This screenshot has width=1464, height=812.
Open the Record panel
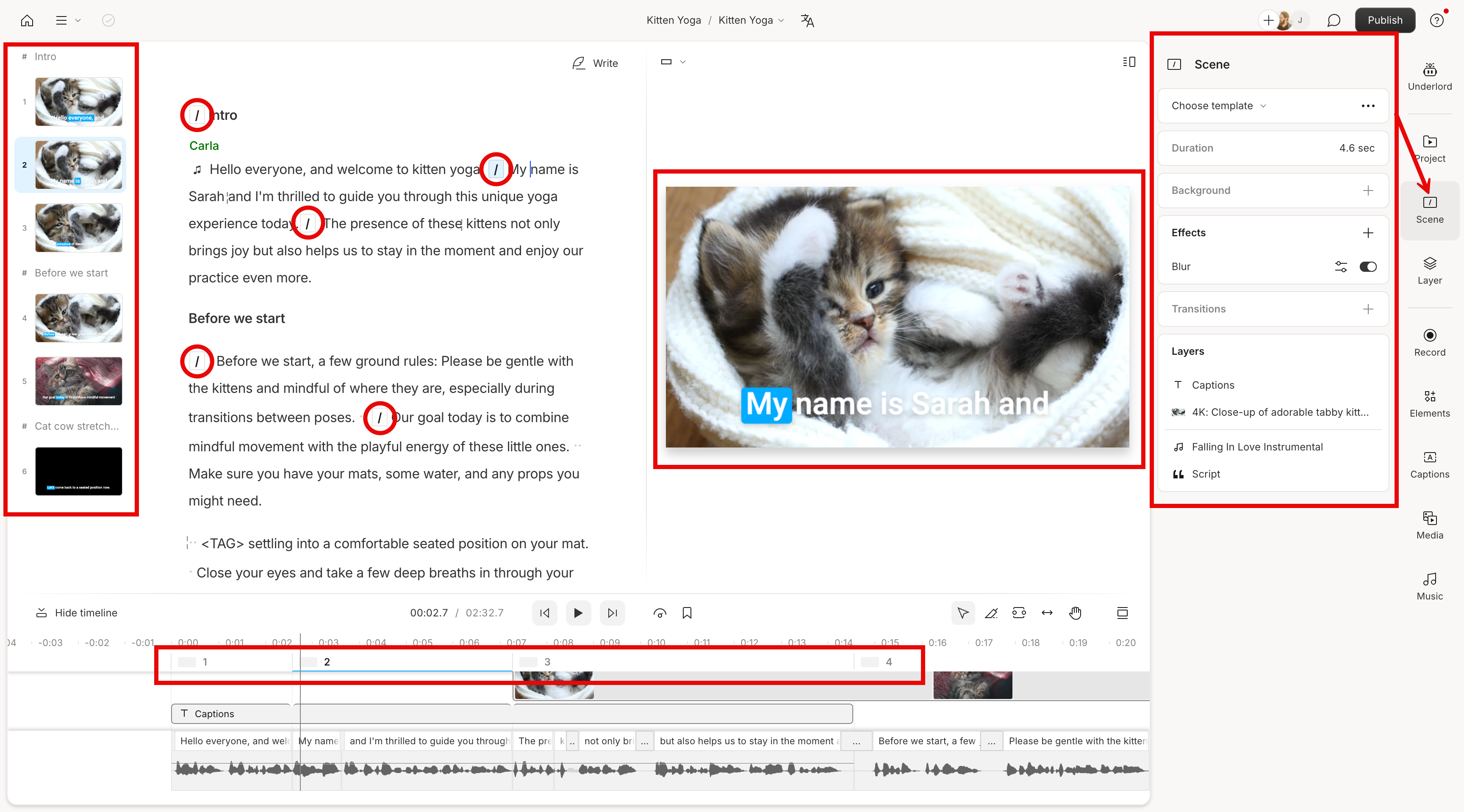[x=1430, y=342]
